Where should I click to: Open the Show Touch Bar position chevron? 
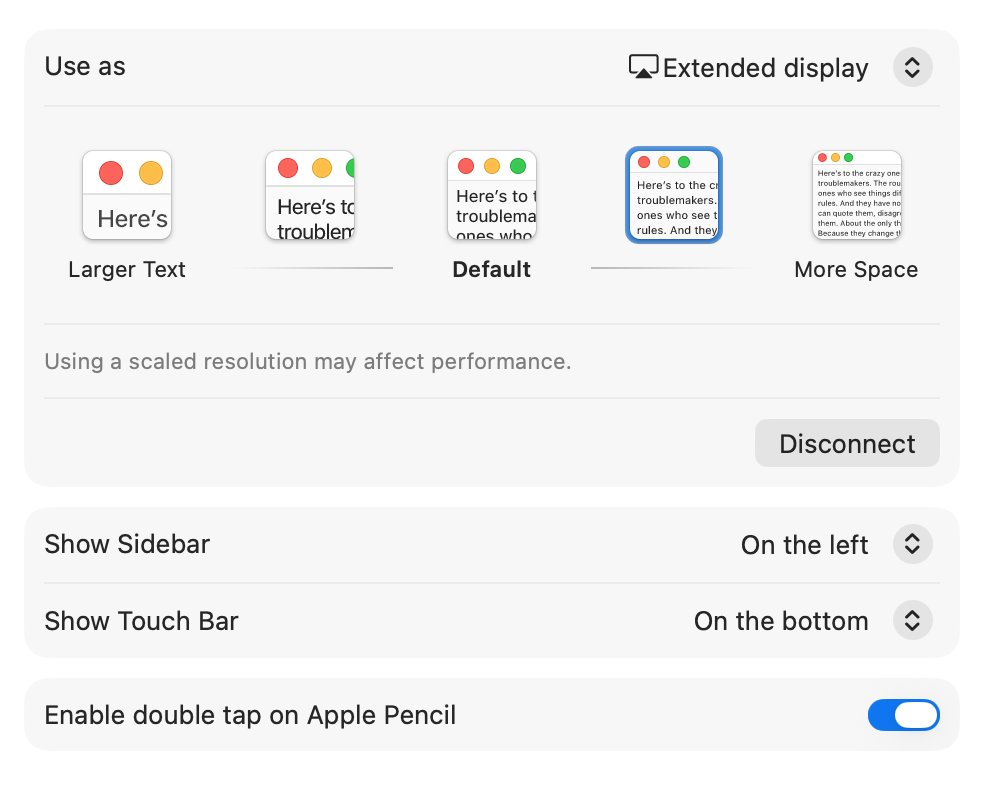(912, 620)
